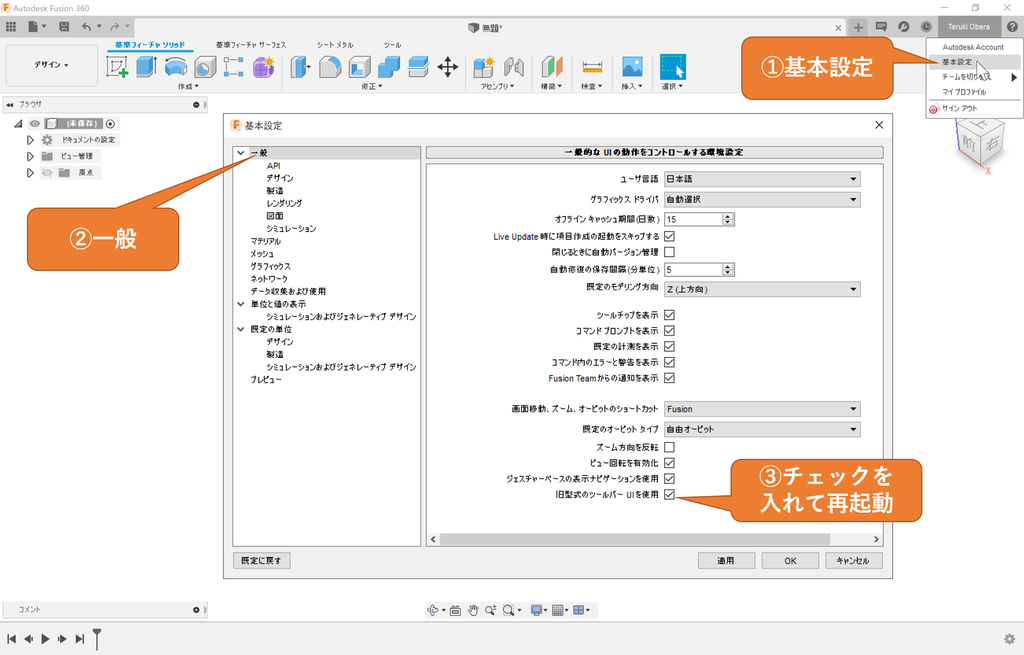Screen dimensions: 1024x655
Task: Enable reverse zoom direction checkbox
Action: (669, 447)
